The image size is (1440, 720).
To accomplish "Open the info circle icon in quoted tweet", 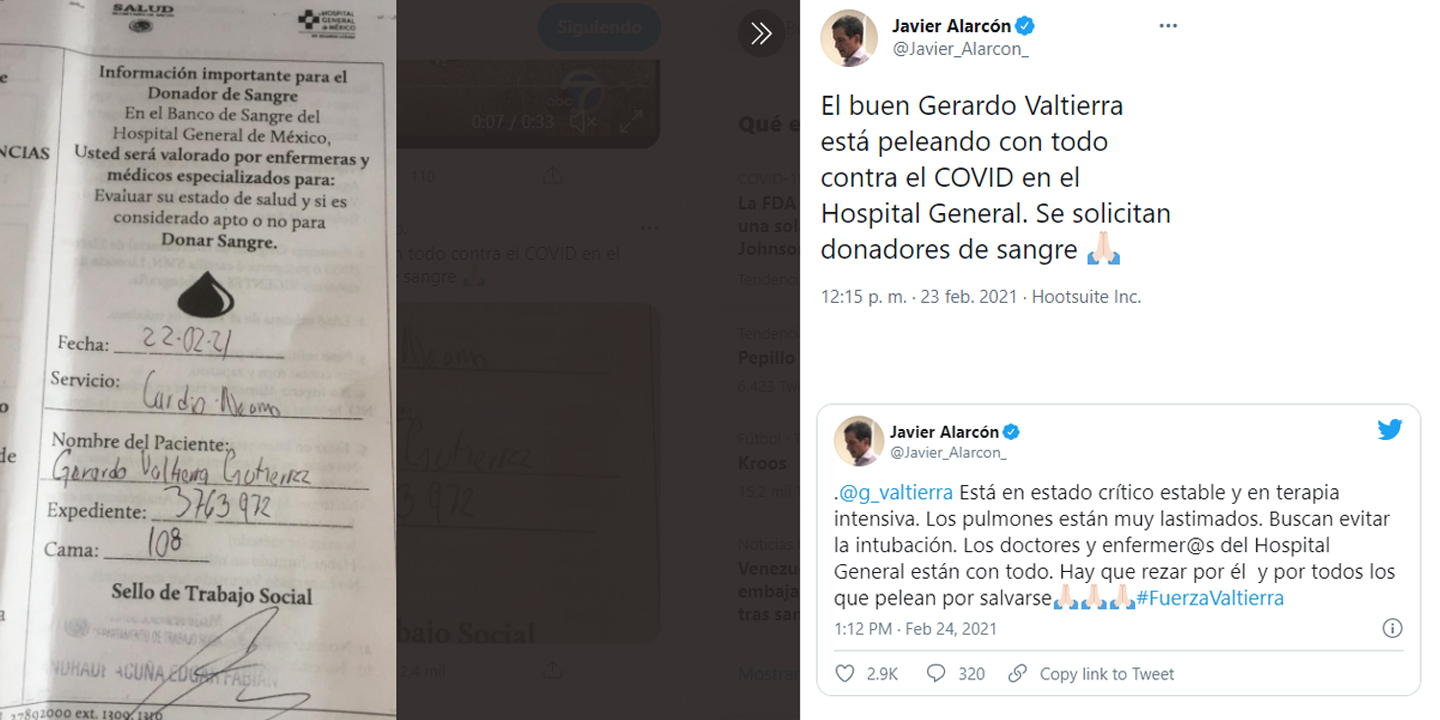I will (1392, 629).
